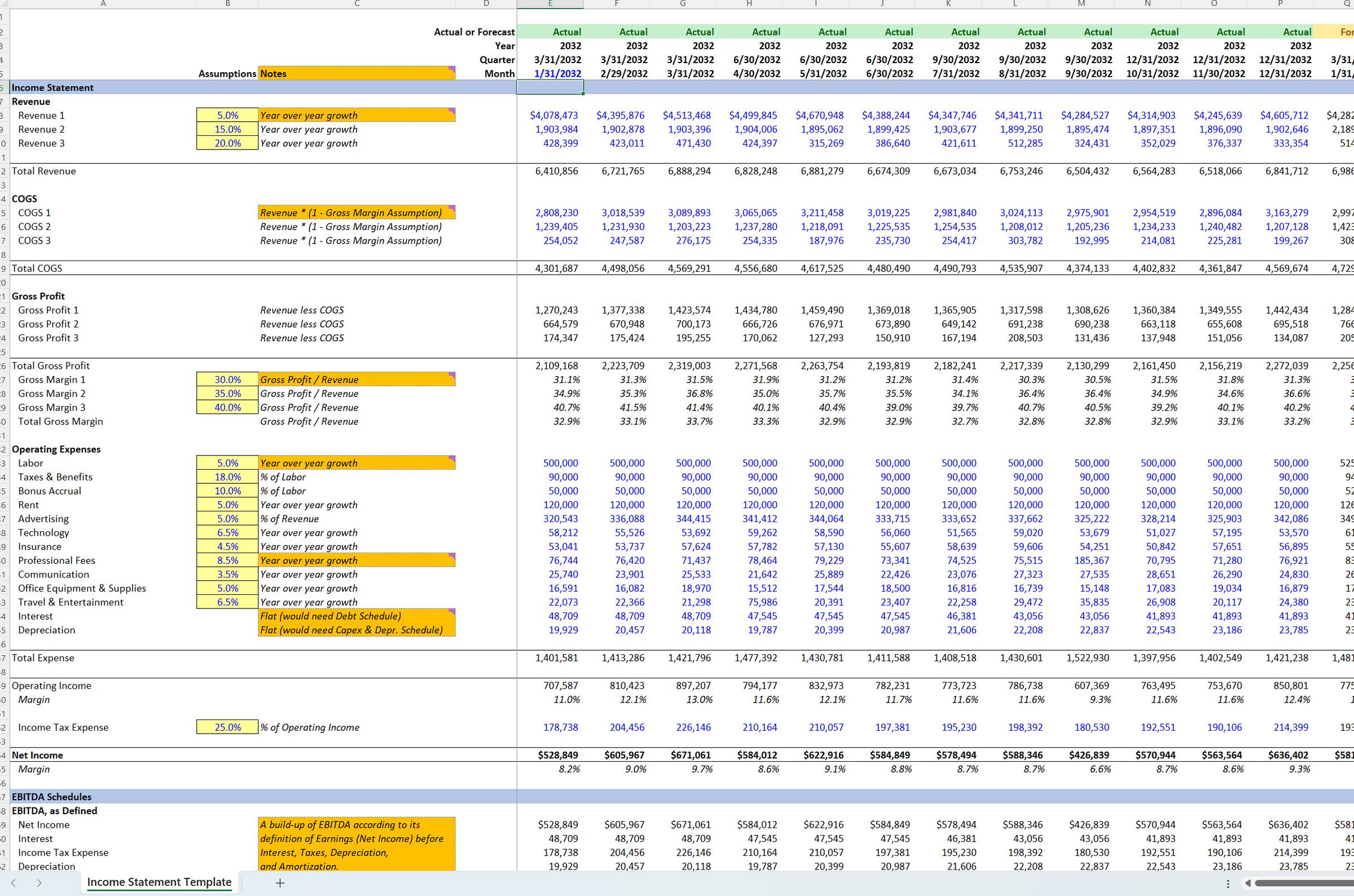Select Advertising row label
The width and height of the screenshot is (1354, 896).
(43, 519)
